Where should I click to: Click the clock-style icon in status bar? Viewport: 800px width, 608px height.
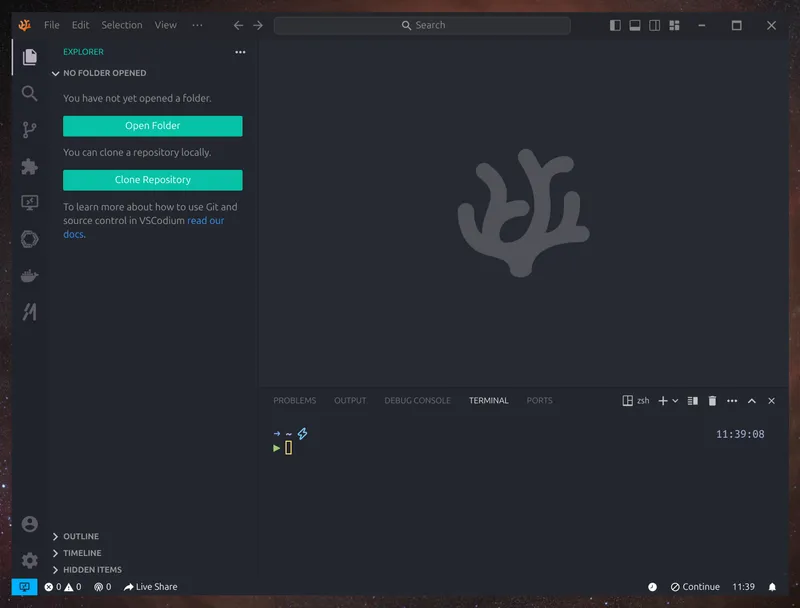(653, 587)
